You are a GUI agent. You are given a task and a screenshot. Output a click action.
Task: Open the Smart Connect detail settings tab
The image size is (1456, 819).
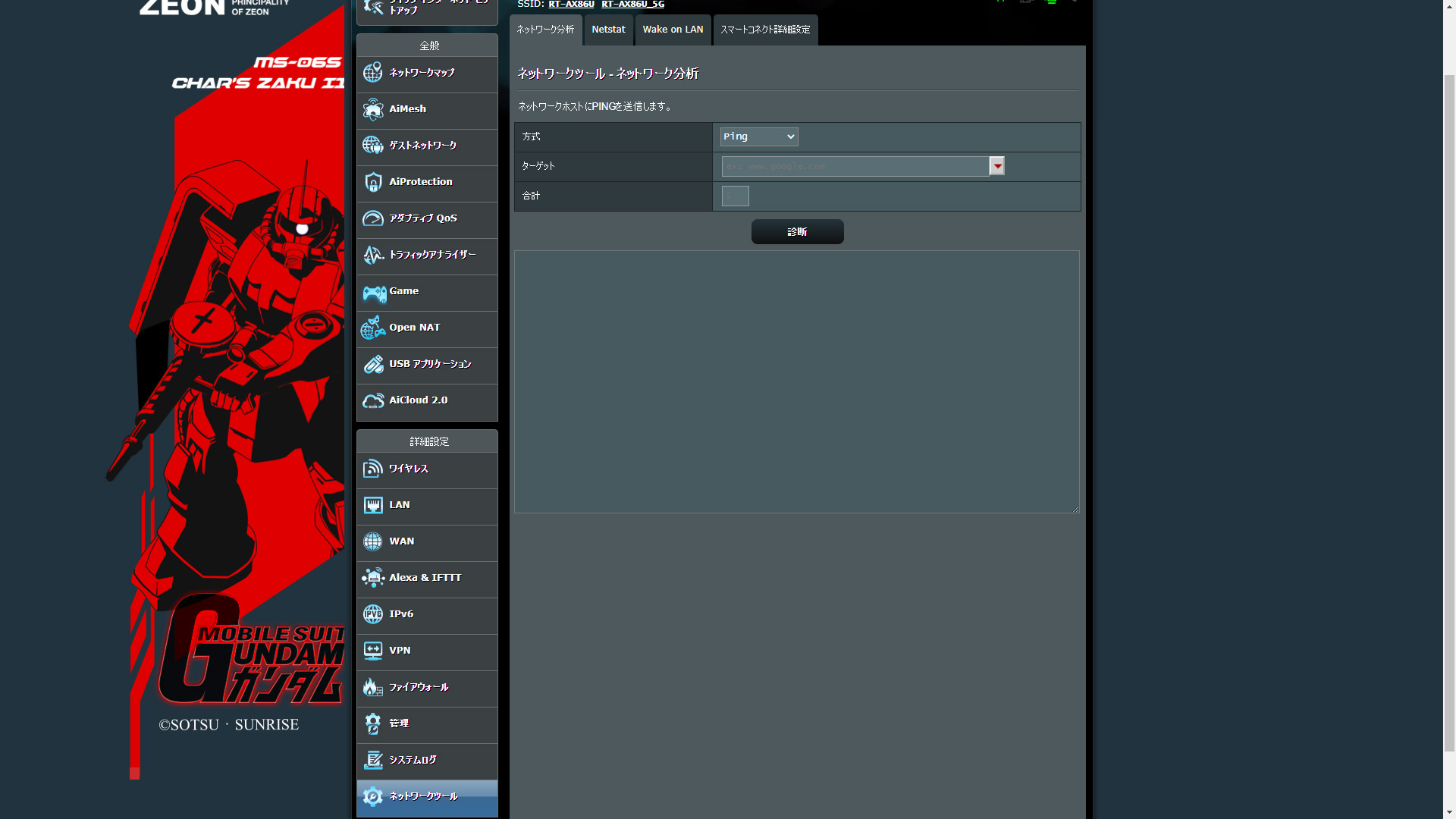click(x=765, y=30)
